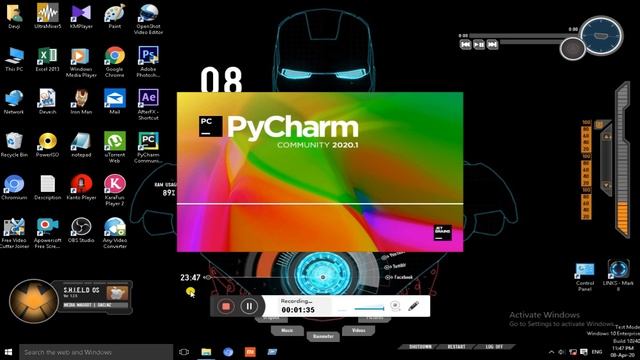Click the Videos launcher button
This screenshot has height=360, width=640.
pos(358,330)
